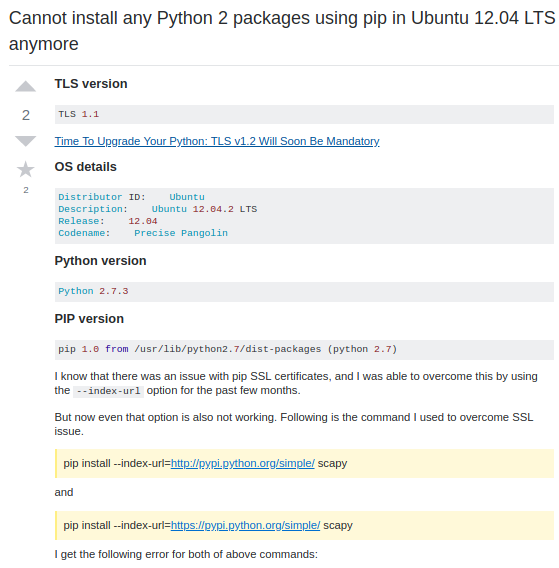The height and width of the screenshot is (568, 559).
Task: Click the OS details heading
Action: (x=85, y=167)
